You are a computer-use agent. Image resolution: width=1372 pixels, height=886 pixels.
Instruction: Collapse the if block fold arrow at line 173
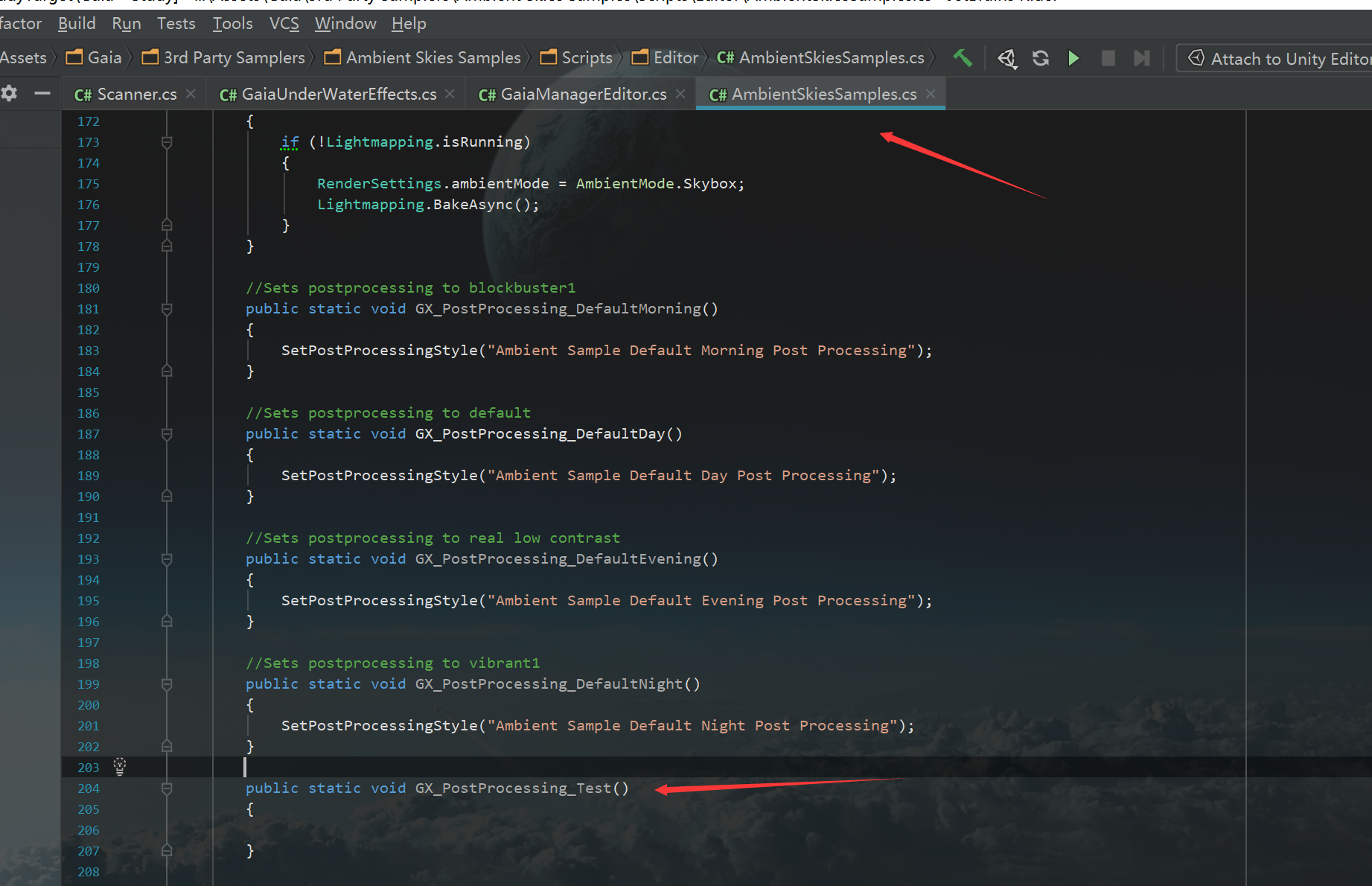pyautogui.click(x=166, y=141)
